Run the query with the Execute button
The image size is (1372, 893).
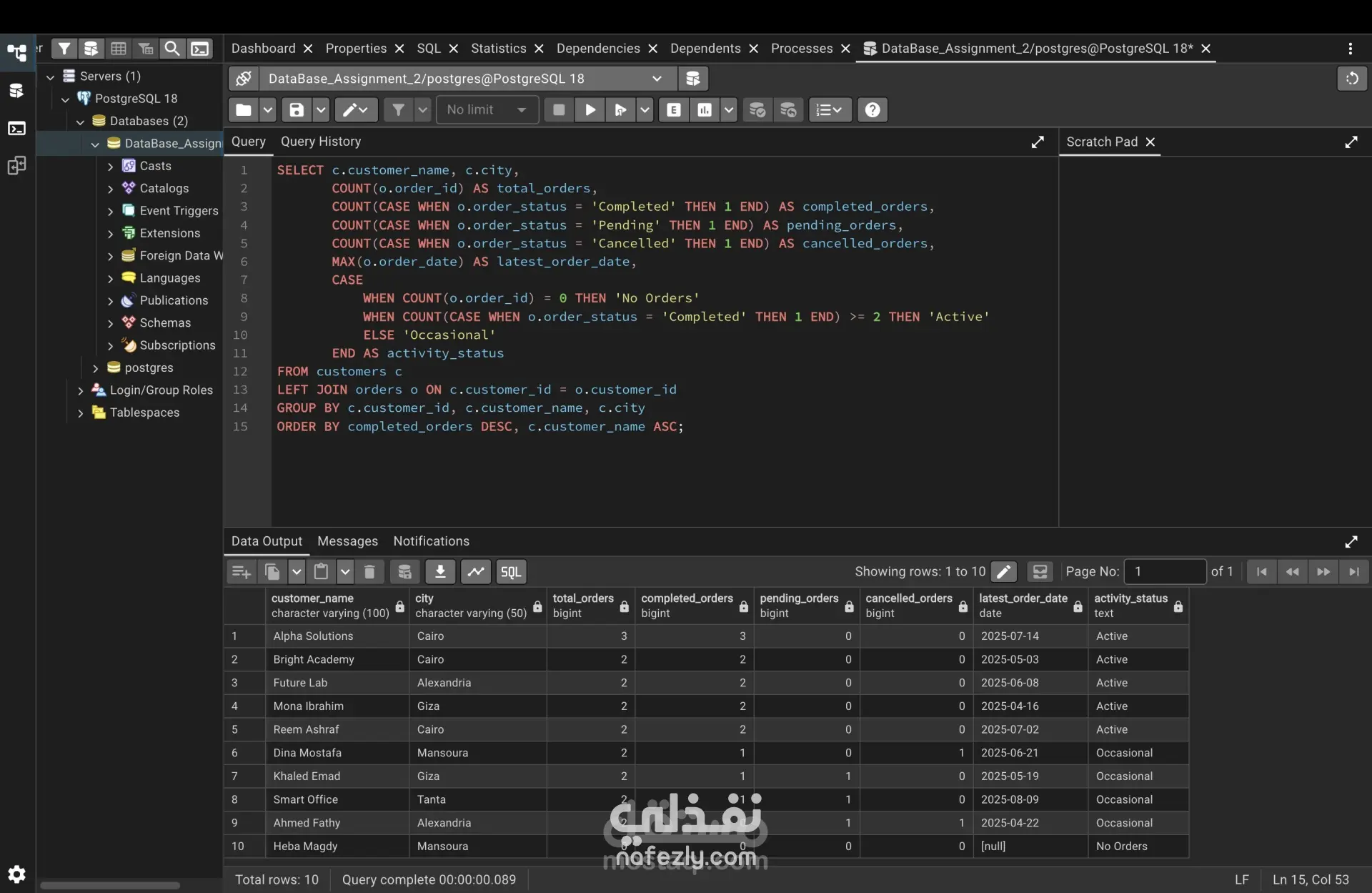point(590,110)
